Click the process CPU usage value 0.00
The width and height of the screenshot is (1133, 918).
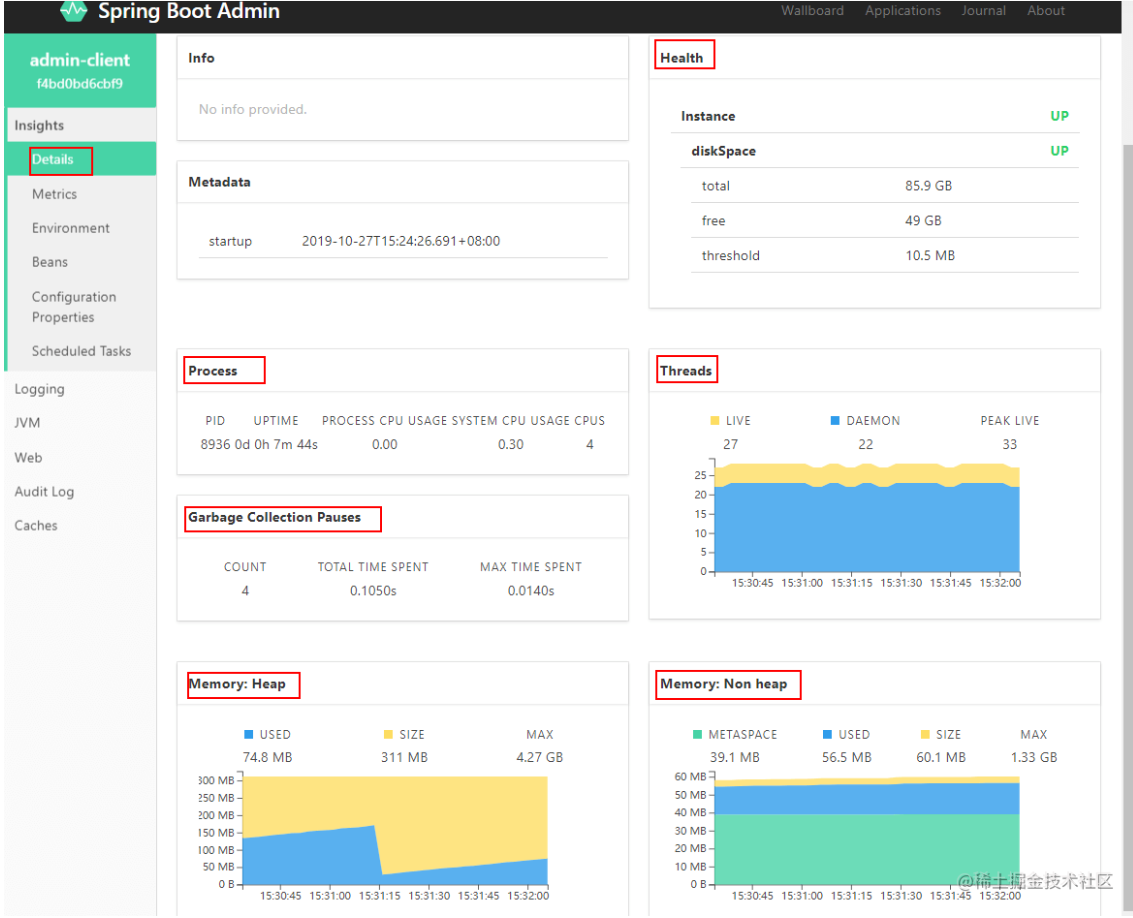pyautogui.click(x=384, y=445)
